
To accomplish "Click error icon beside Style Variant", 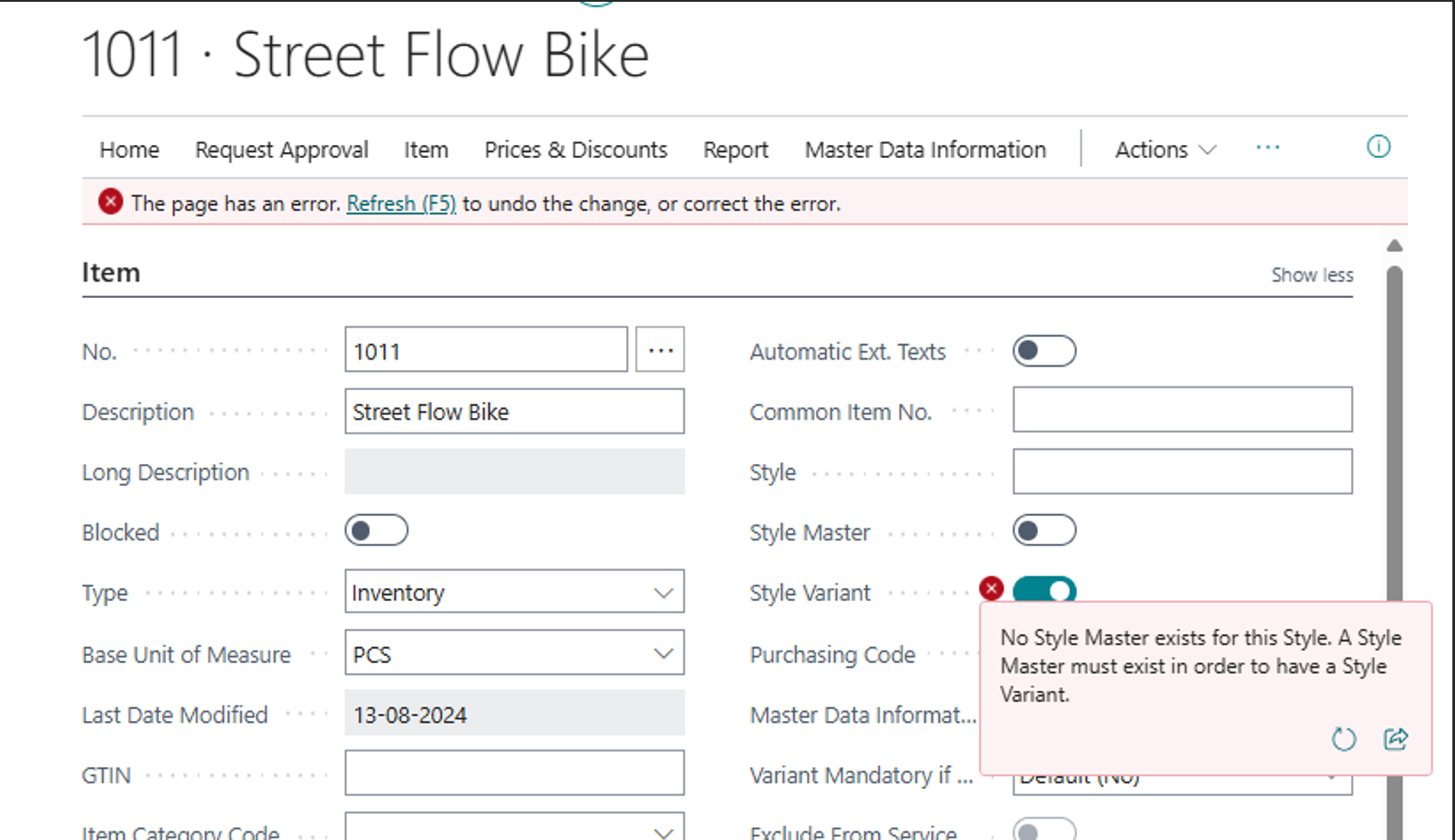I will pyautogui.click(x=991, y=588).
